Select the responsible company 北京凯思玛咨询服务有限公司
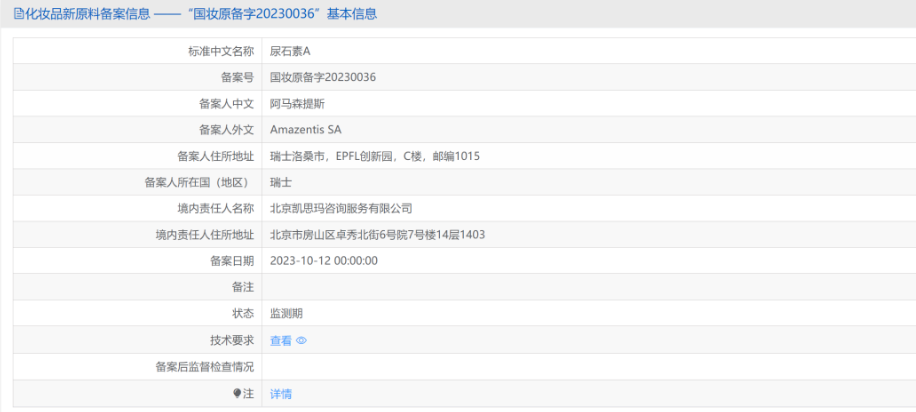916x412 pixels. coord(341,208)
